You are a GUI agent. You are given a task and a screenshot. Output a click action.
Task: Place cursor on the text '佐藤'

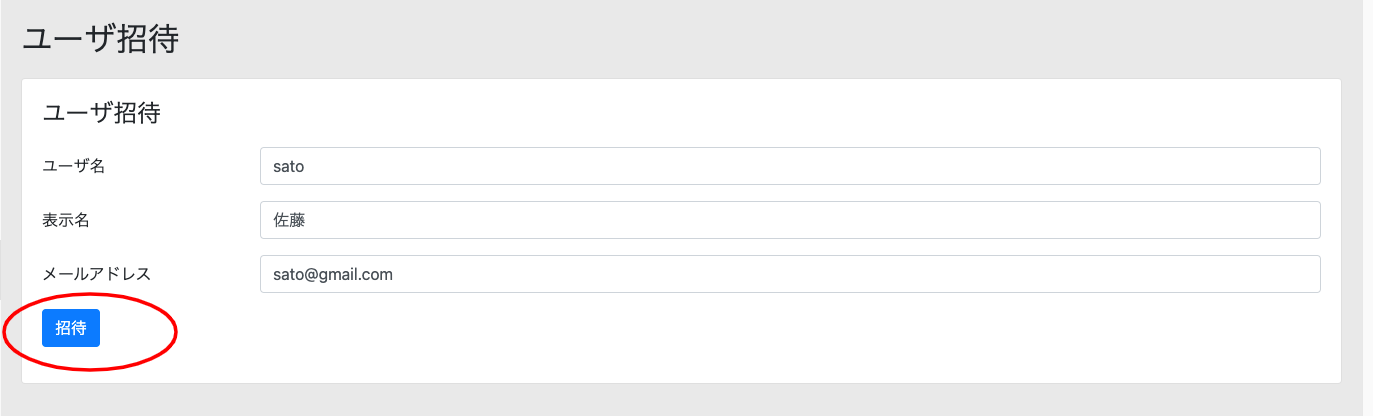coord(289,220)
